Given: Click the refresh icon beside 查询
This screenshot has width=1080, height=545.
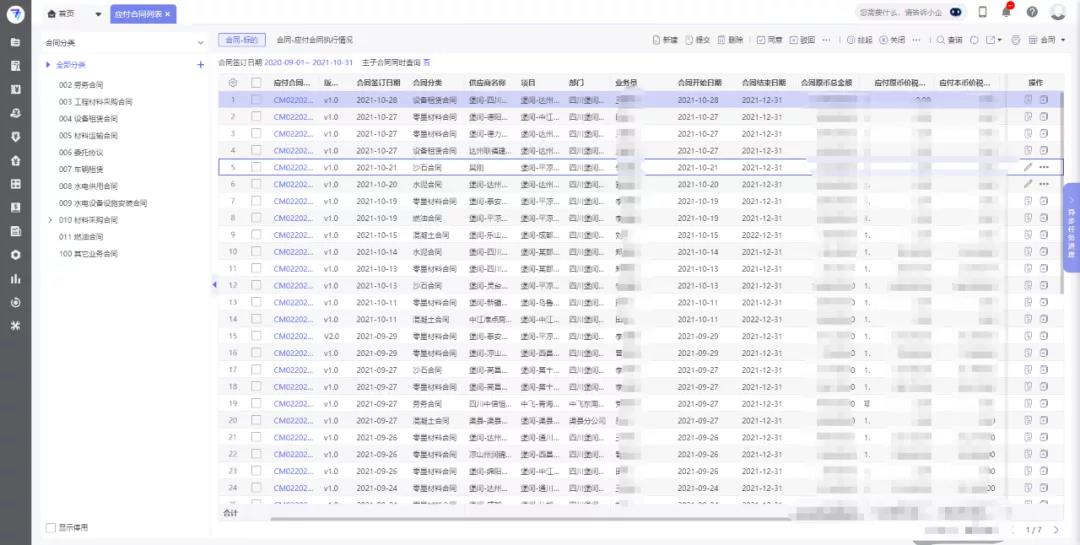Looking at the screenshot, I should pyautogui.click(x=972, y=40).
